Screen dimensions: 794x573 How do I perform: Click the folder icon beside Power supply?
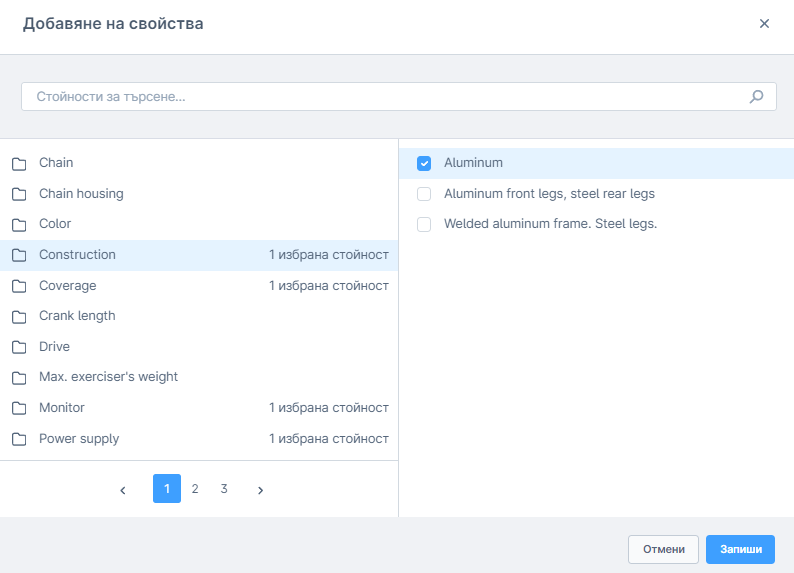click(x=19, y=439)
